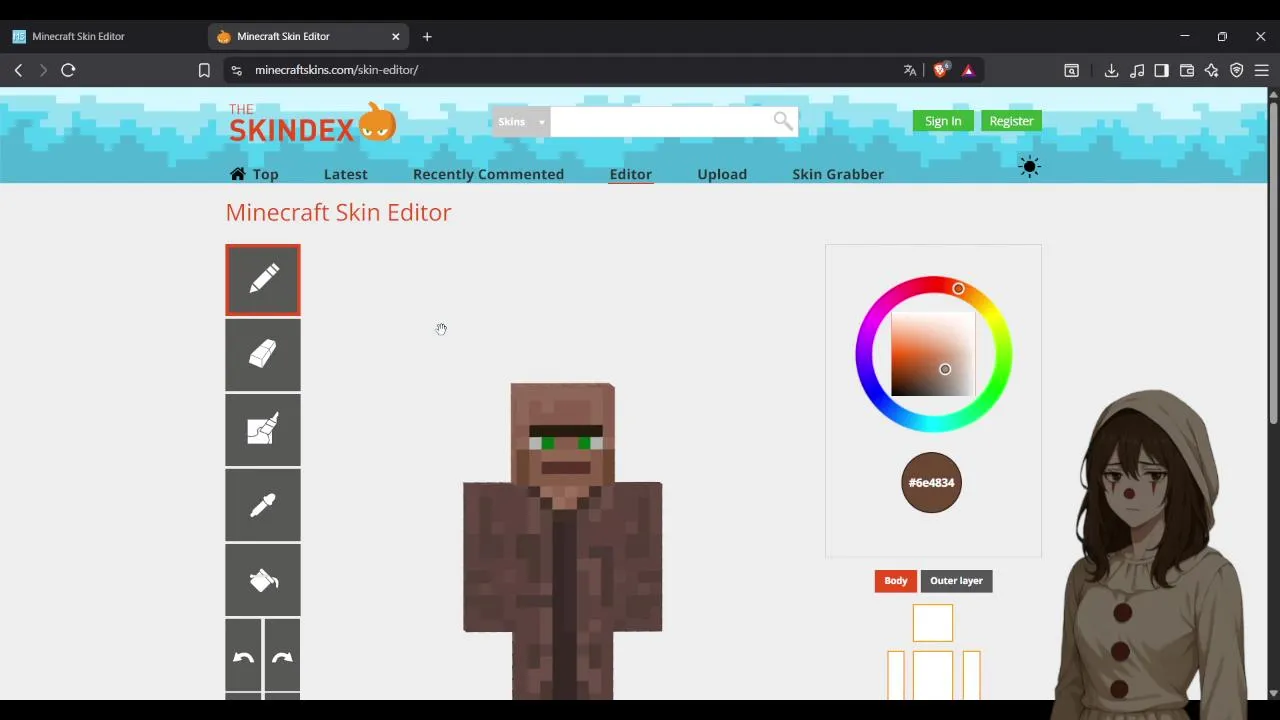Click the hue ring handle on color wheel
Image resolution: width=1280 pixels, height=720 pixels.
pyautogui.click(x=958, y=289)
